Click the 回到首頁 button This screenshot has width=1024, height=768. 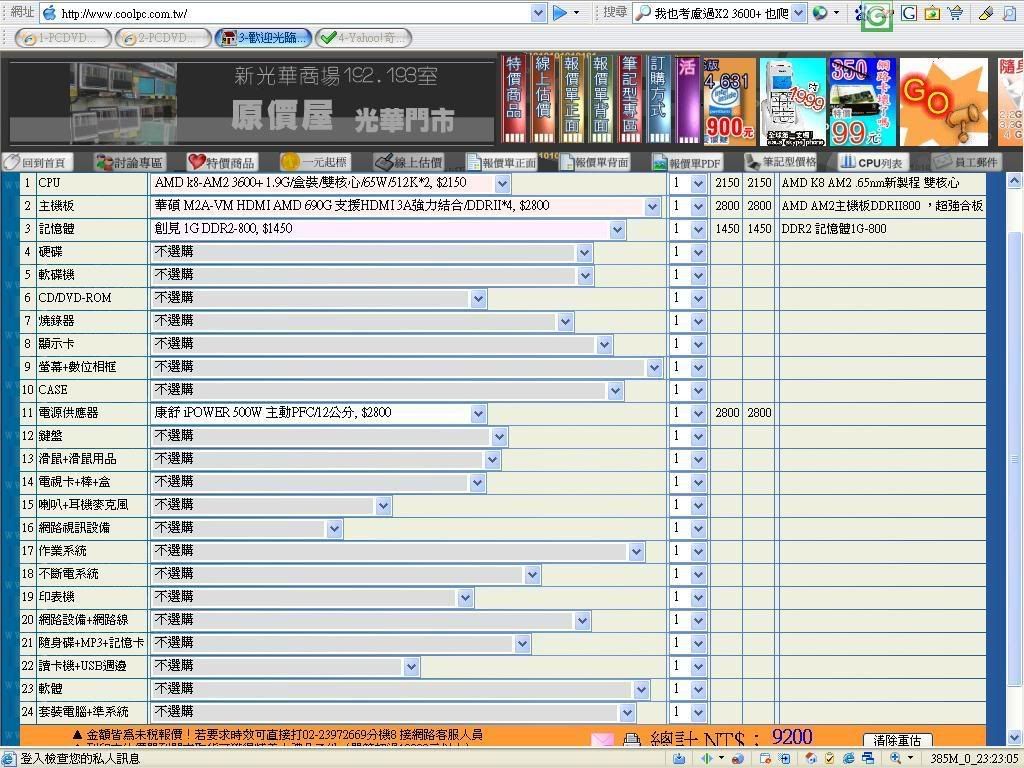pyautogui.click(x=38, y=162)
